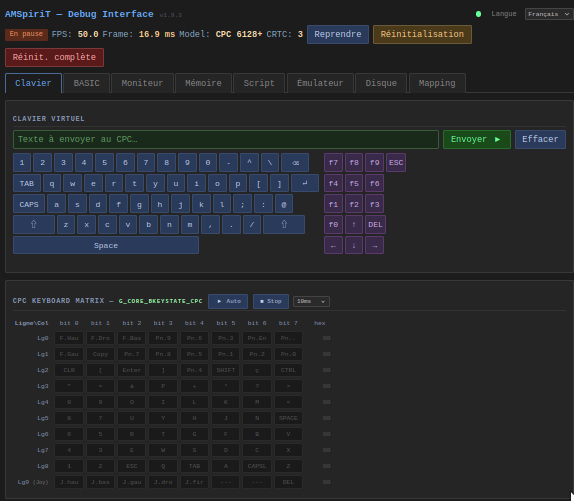Image resolution: width=574 pixels, height=501 pixels.
Task: Click the green connection status indicator
Action: coord(478,14)
